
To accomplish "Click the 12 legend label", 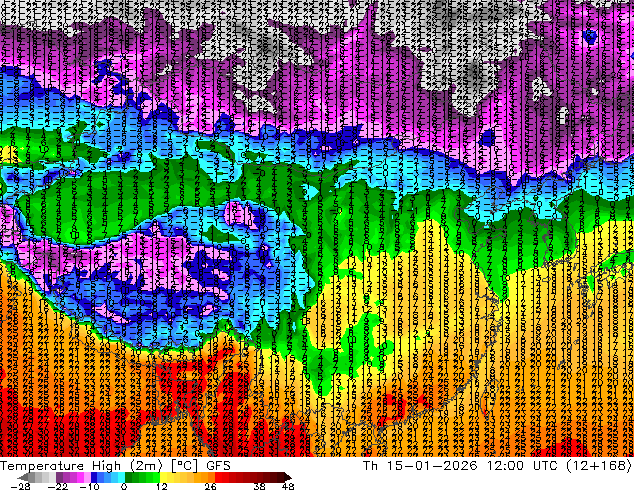I will (162, 486).
